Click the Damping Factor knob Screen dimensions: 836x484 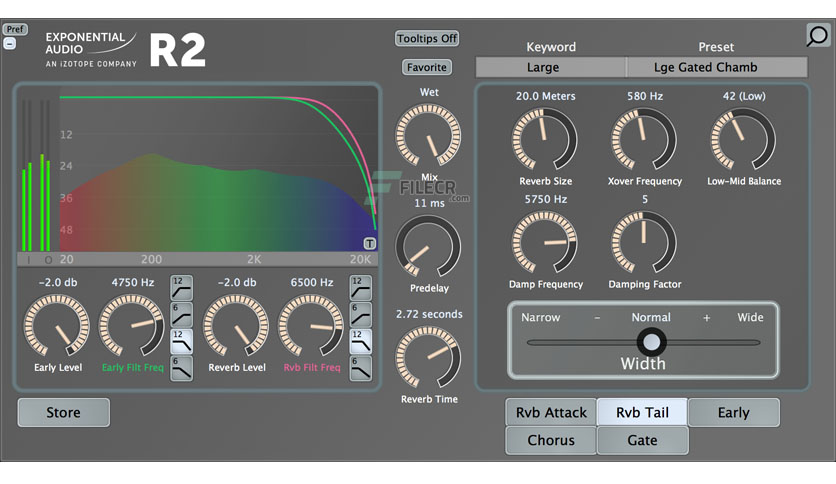click(x=644, y=243)
